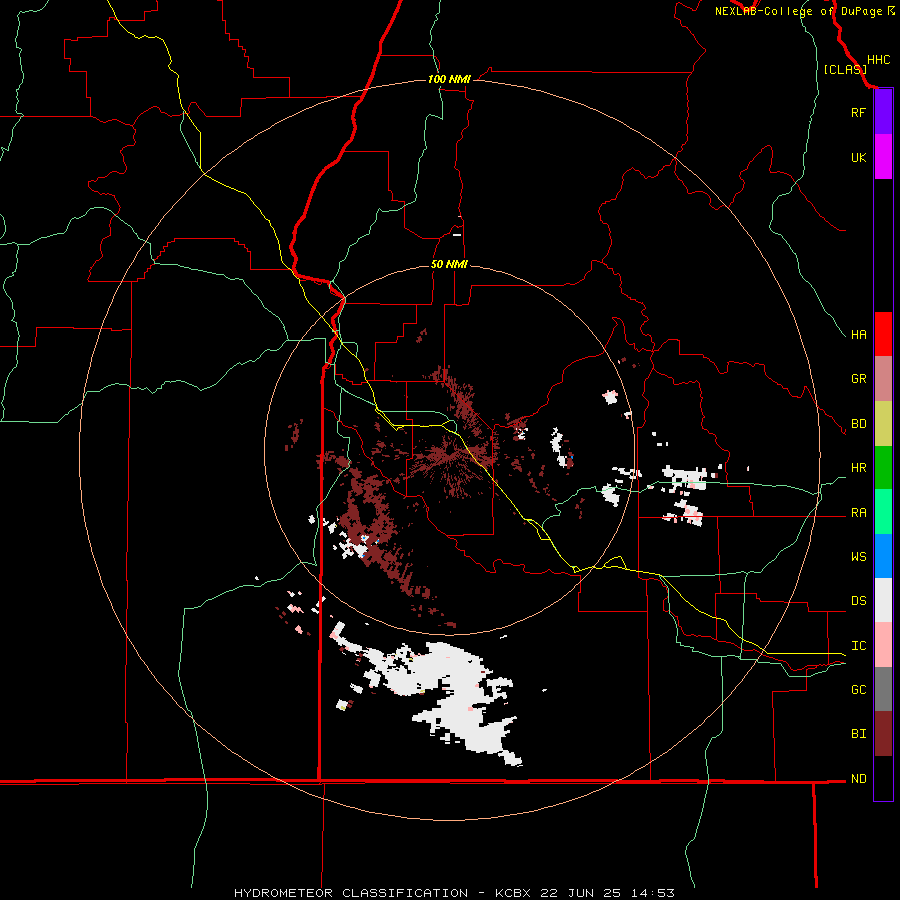
Task: Click the BD legend label
Action: (858, 424)
